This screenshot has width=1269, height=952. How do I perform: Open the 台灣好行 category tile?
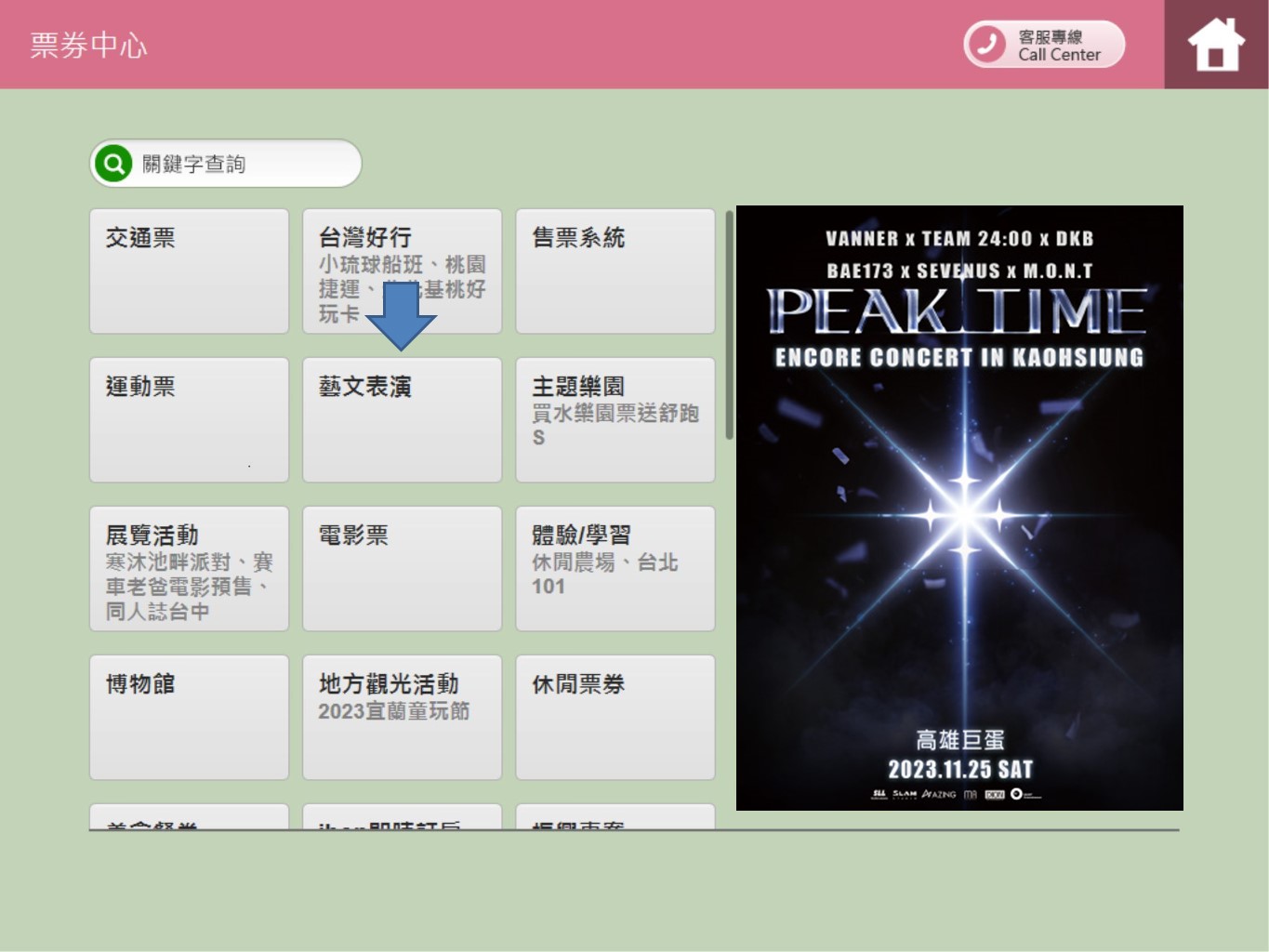402,271
